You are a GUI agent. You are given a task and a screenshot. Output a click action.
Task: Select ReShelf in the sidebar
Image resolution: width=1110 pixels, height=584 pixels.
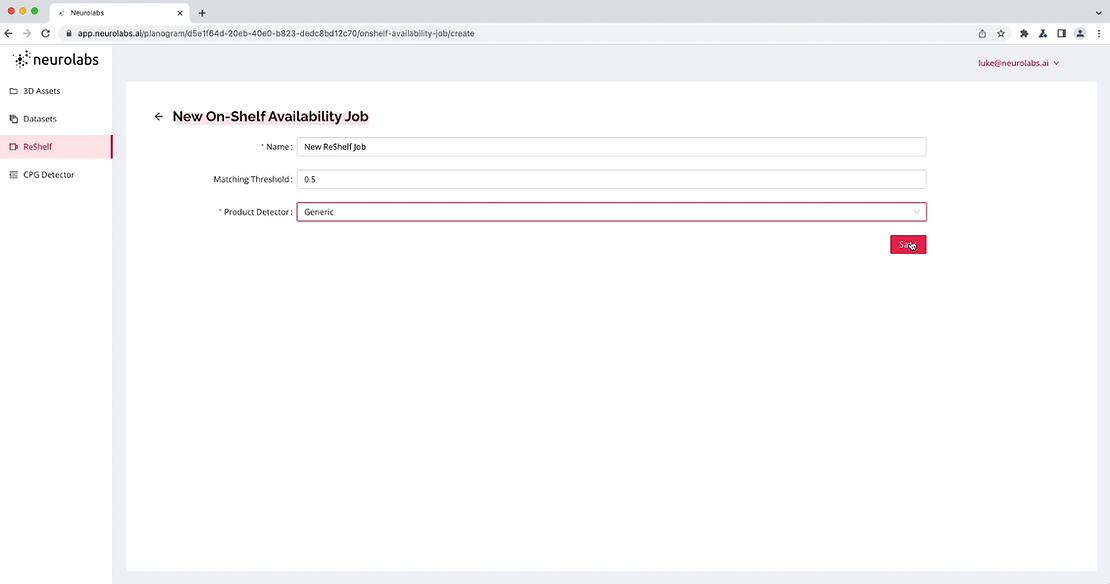tap(56, 147)
